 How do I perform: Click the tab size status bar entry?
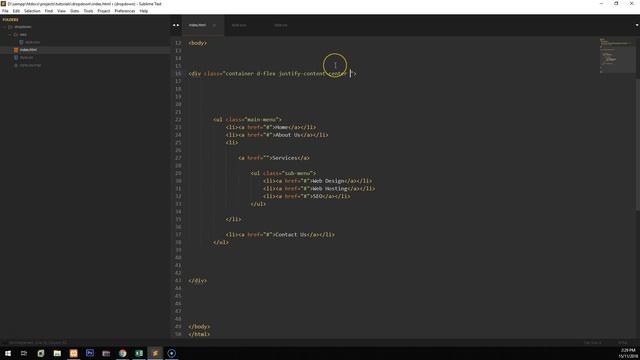tap(593, 343)
